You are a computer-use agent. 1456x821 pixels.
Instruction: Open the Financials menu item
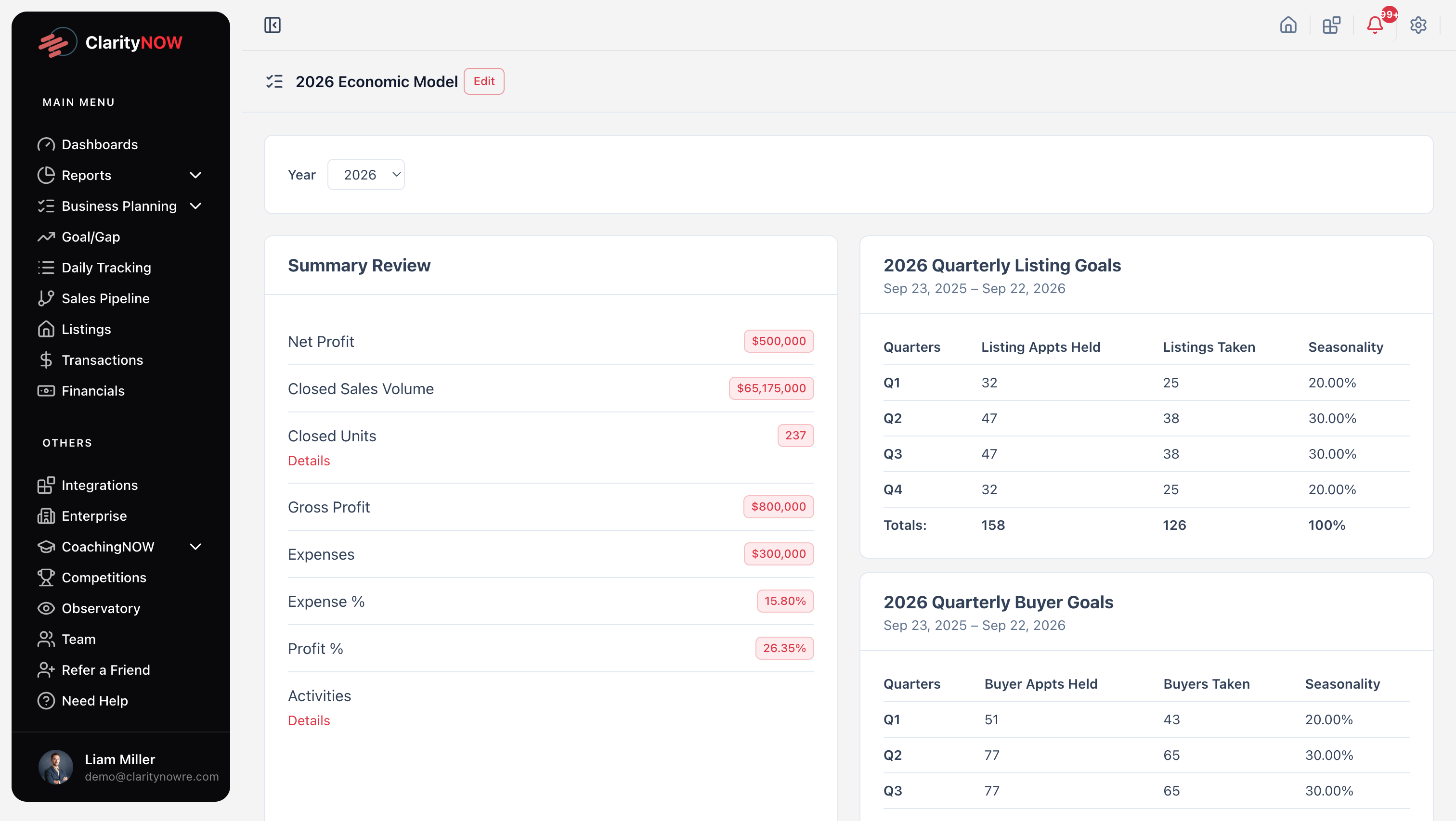pos(93,391)
